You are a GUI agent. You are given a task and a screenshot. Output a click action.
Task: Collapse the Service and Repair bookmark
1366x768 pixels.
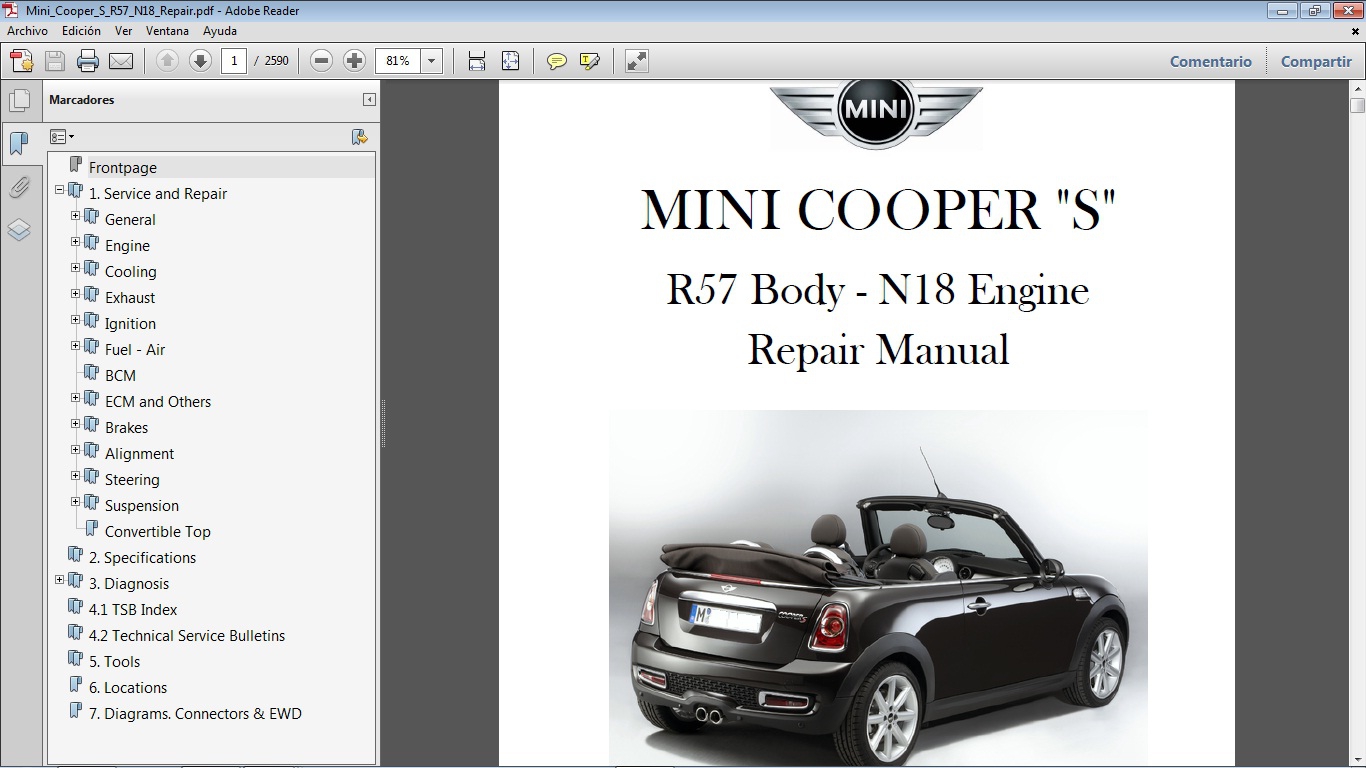pyautogui.click(x=61, y=189)
